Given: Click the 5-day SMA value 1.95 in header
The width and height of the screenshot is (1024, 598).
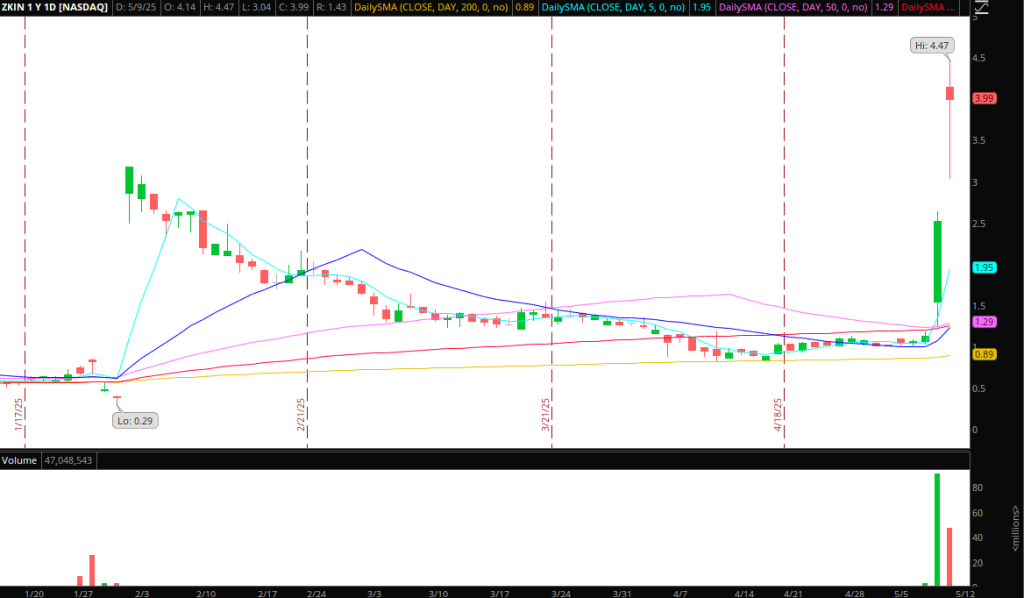Looking at the screenshot, I should coord(701,7).
